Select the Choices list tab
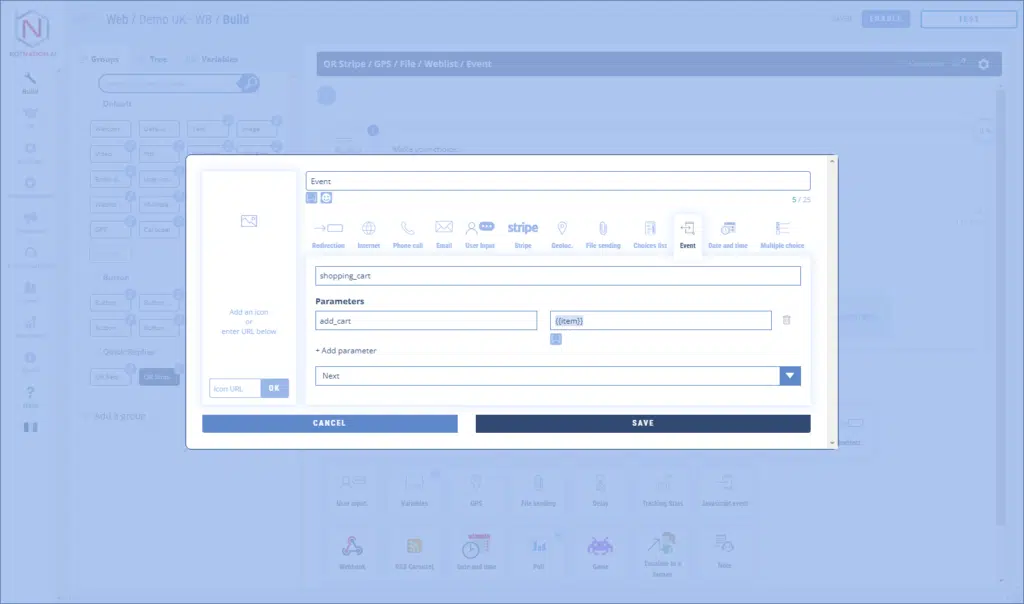Screen dimensions: 1024x604 pyautogui.click(x=650, y=233)
